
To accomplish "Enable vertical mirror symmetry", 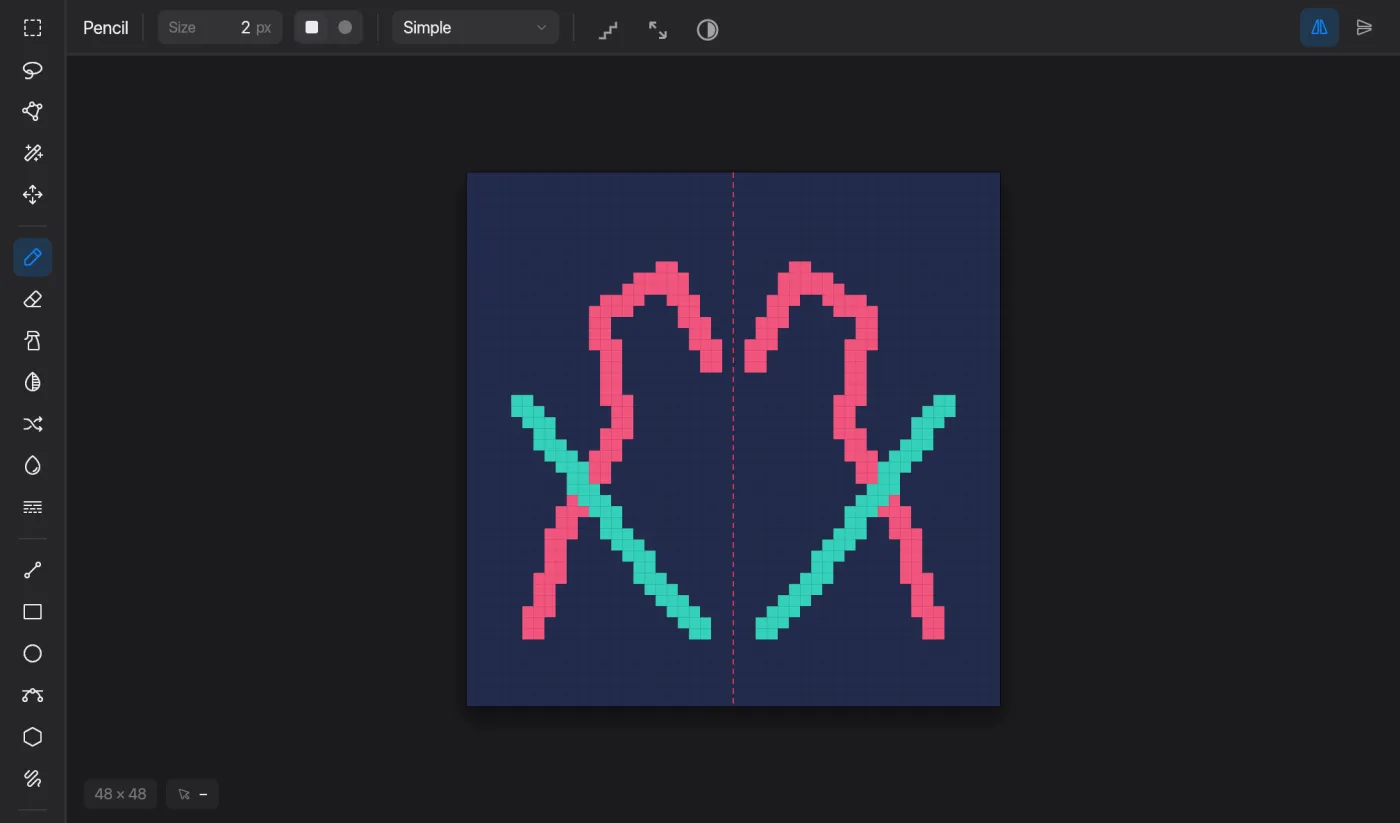I will click(x=1364, y=28).
